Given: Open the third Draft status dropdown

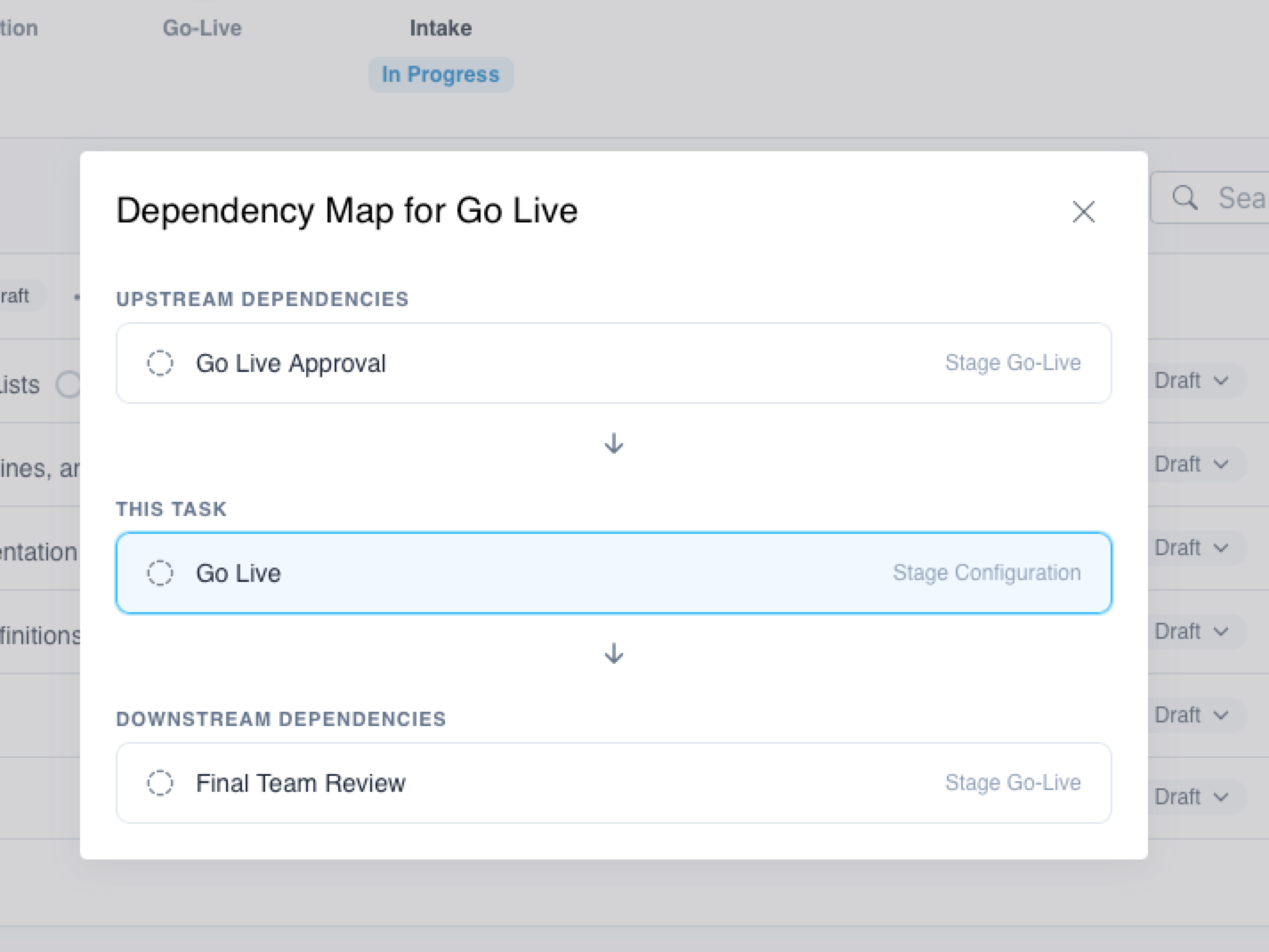Looking at the screenshot, I should [x=1192, y=548].
